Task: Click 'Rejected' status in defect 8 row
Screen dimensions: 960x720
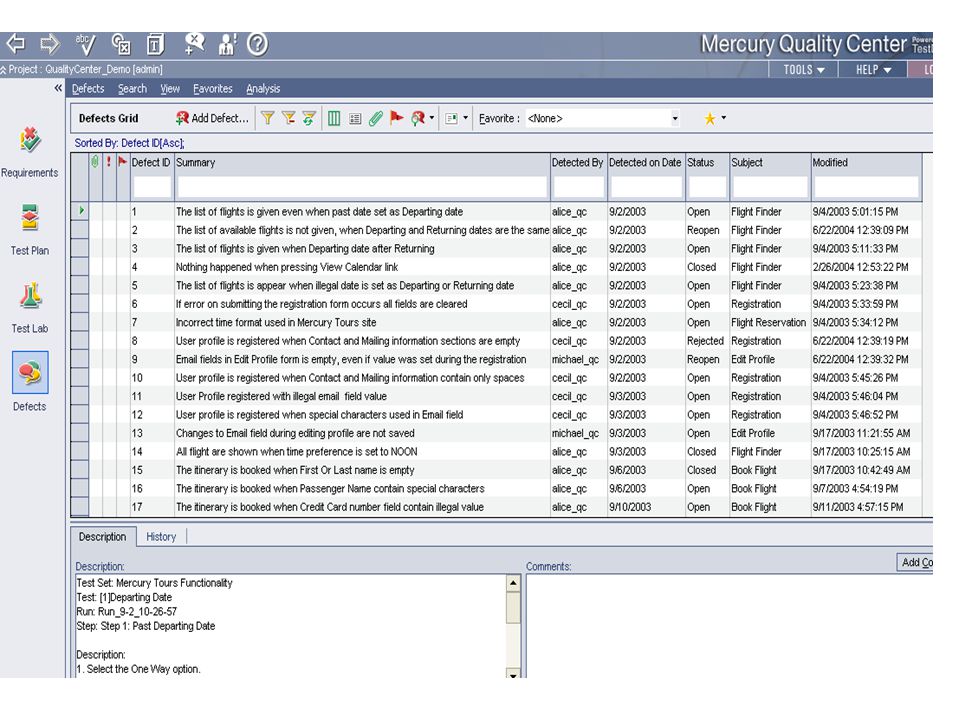Action: (x=705, y=341)
